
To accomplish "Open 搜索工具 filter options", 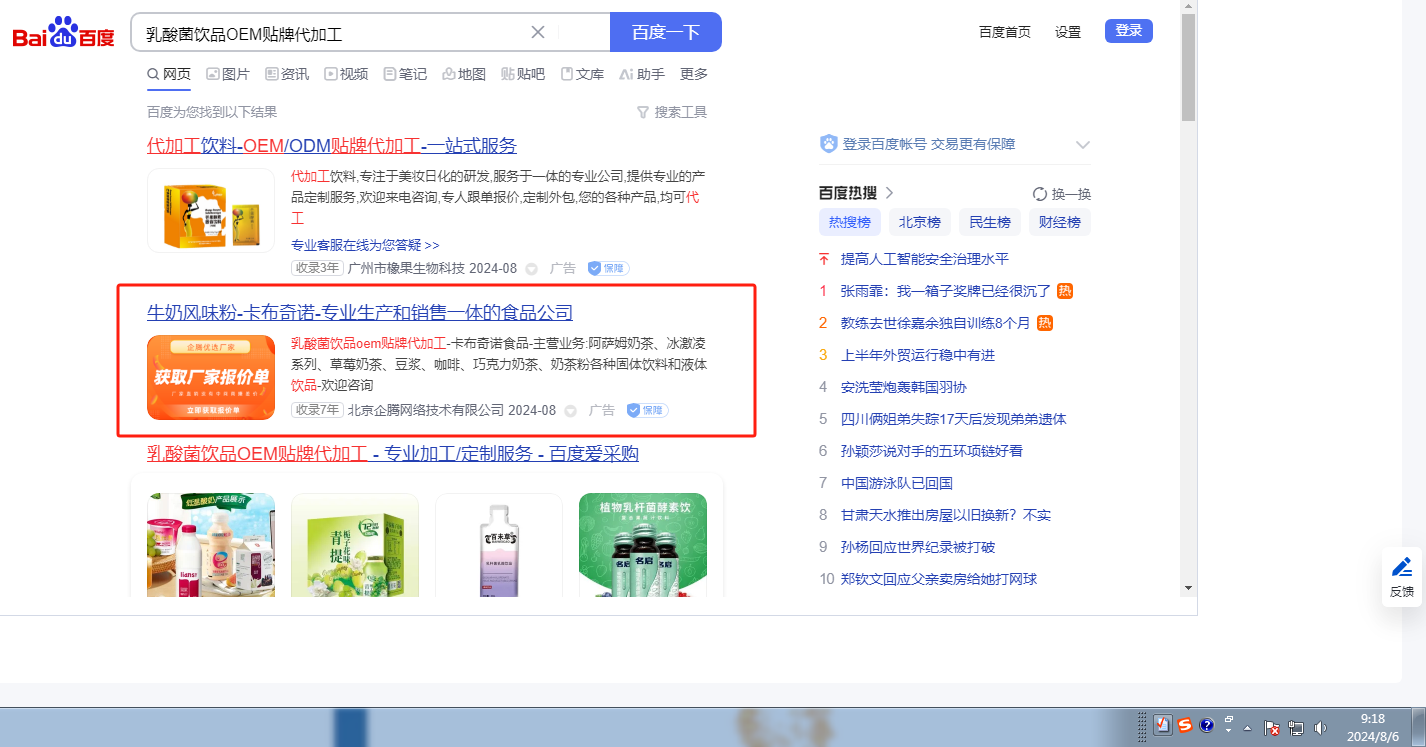I will click(672, 112).
